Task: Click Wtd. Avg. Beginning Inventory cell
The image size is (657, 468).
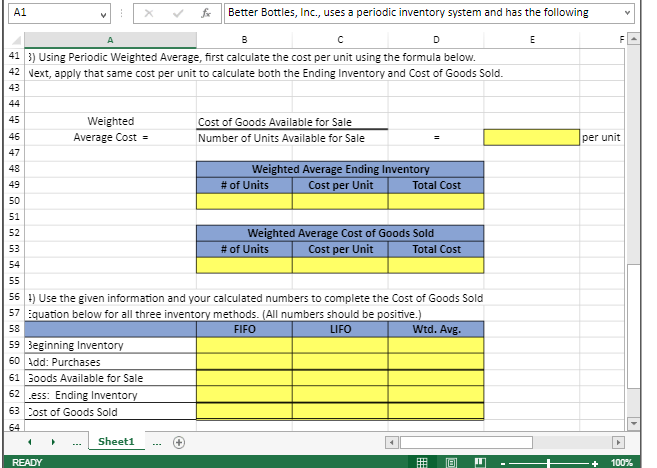Action: coord(436,345)
